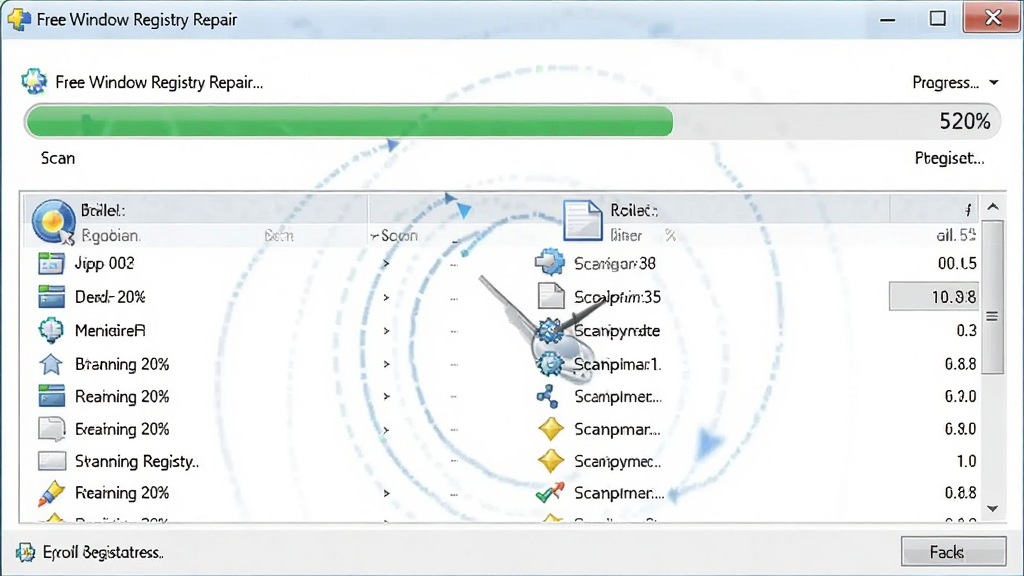Click the green scan progress bar

(349, 121)
